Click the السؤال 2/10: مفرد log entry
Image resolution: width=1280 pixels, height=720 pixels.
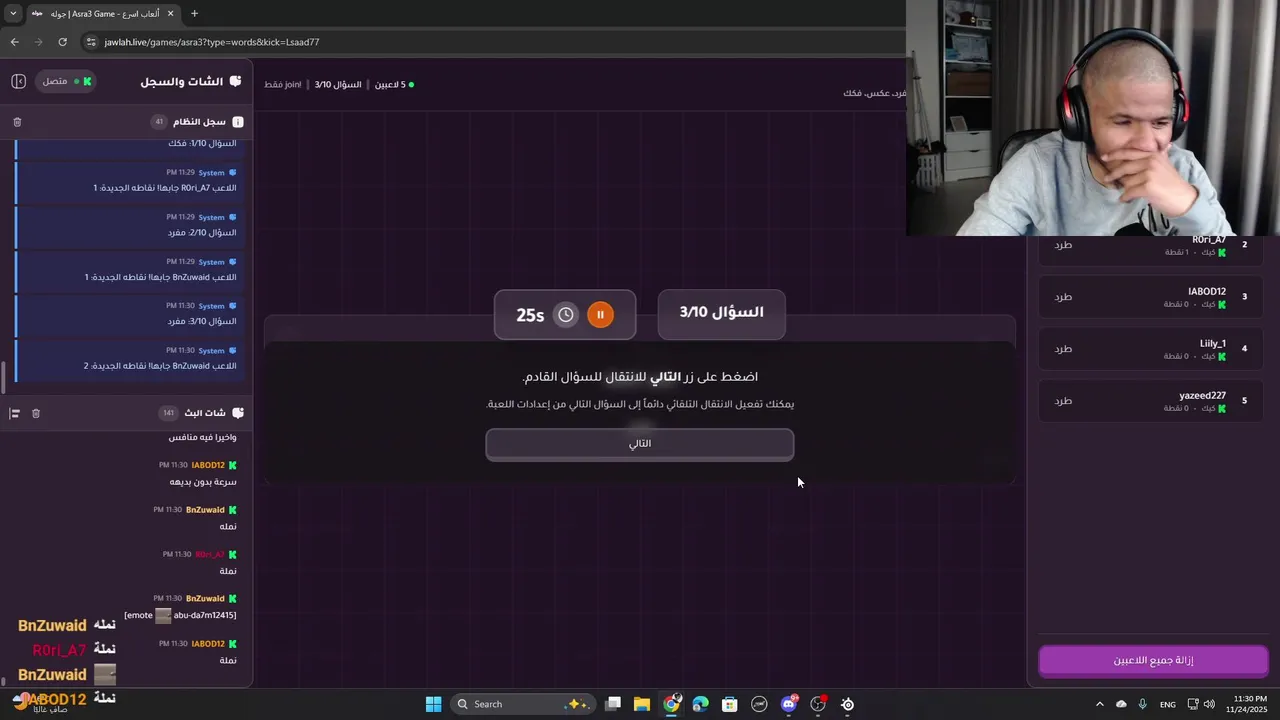click(127, 225)
